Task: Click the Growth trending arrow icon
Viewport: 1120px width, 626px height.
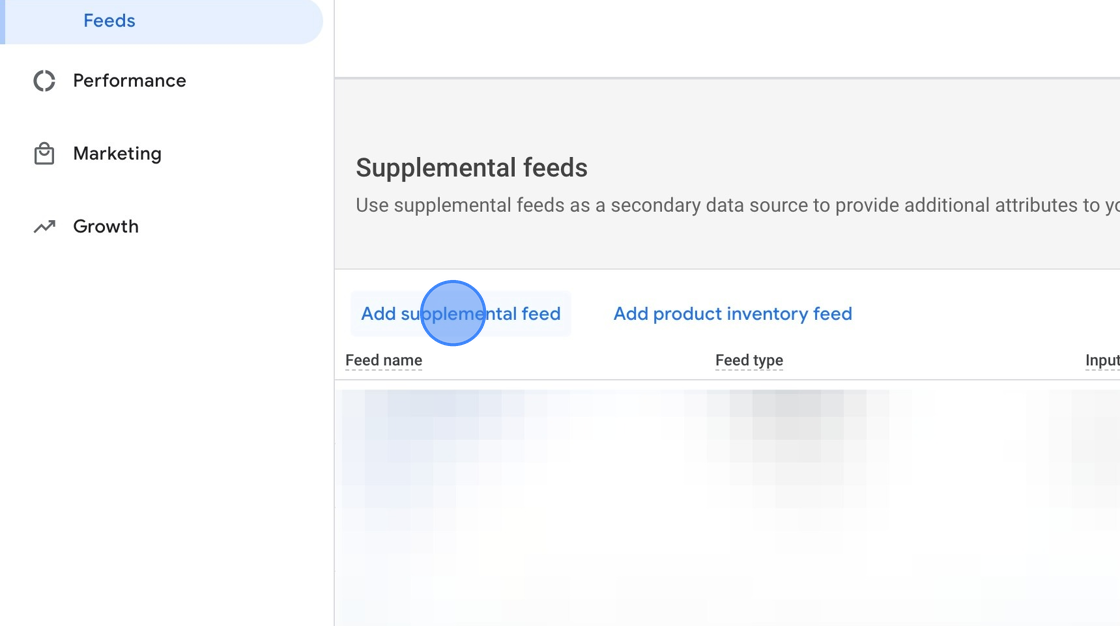Action: 44,227
